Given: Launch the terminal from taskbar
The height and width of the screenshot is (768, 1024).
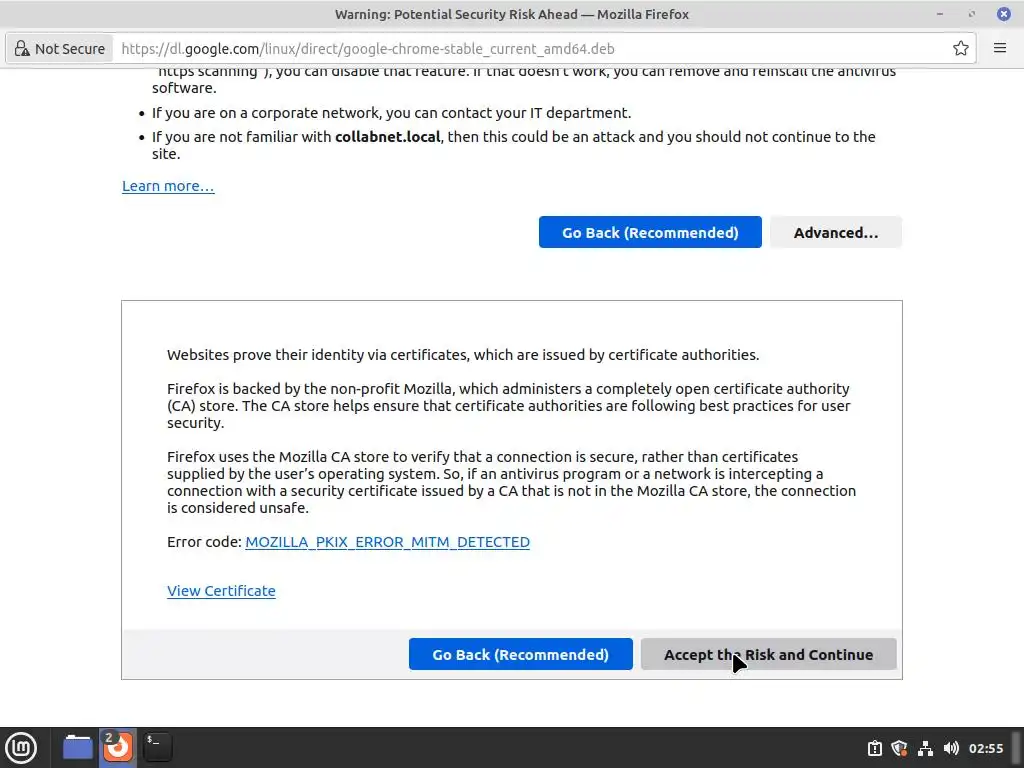Looking at the screenshot, I should (x=157, y=747).
